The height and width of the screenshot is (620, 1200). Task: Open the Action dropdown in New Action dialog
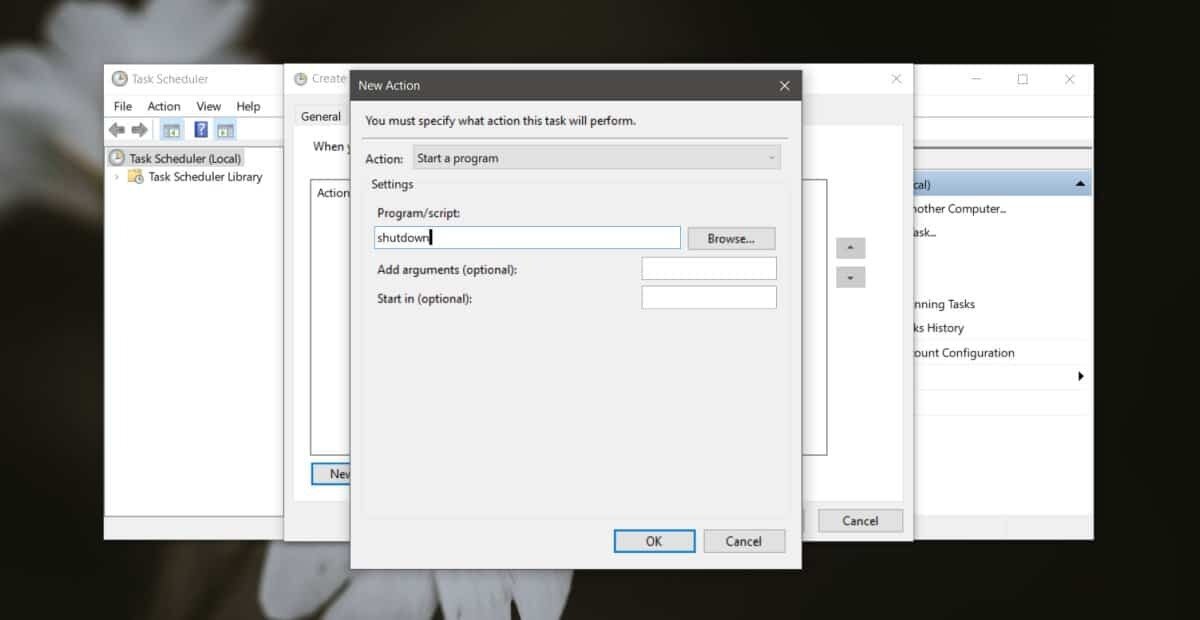click(770, 157)
